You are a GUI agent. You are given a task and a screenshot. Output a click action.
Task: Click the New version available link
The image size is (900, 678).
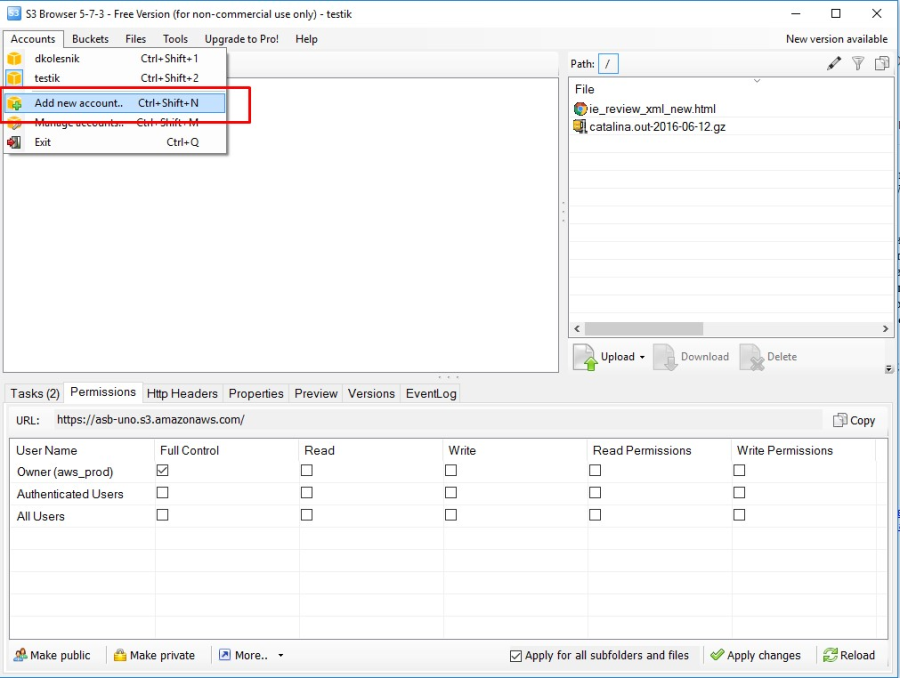point(836,39)
